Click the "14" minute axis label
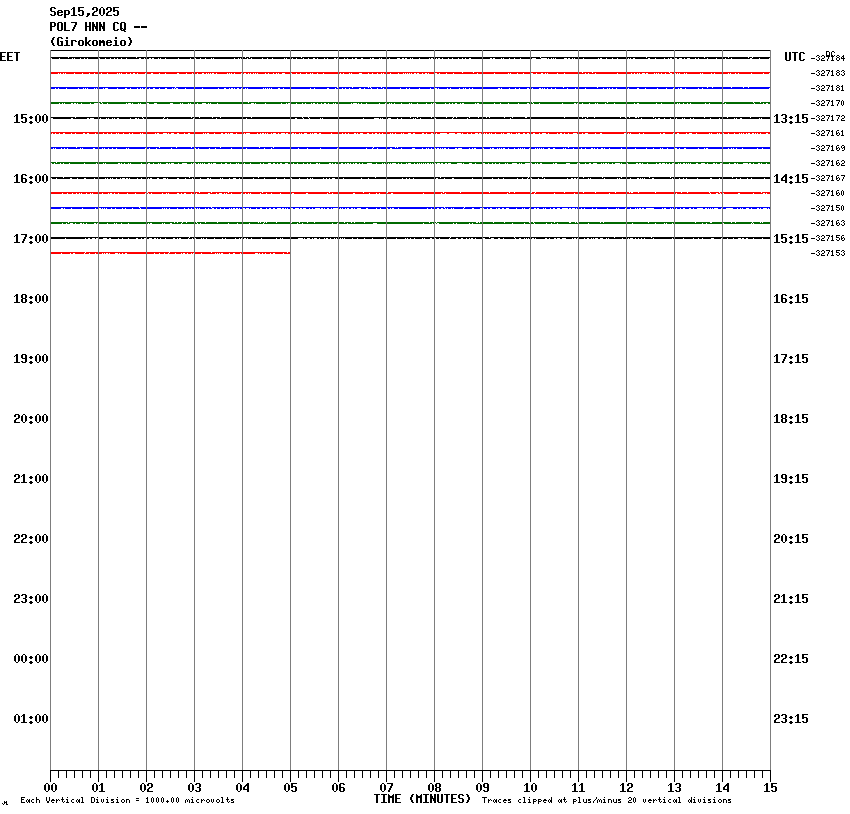The height and width of the screenshot is (814, 850). [722, 788]
